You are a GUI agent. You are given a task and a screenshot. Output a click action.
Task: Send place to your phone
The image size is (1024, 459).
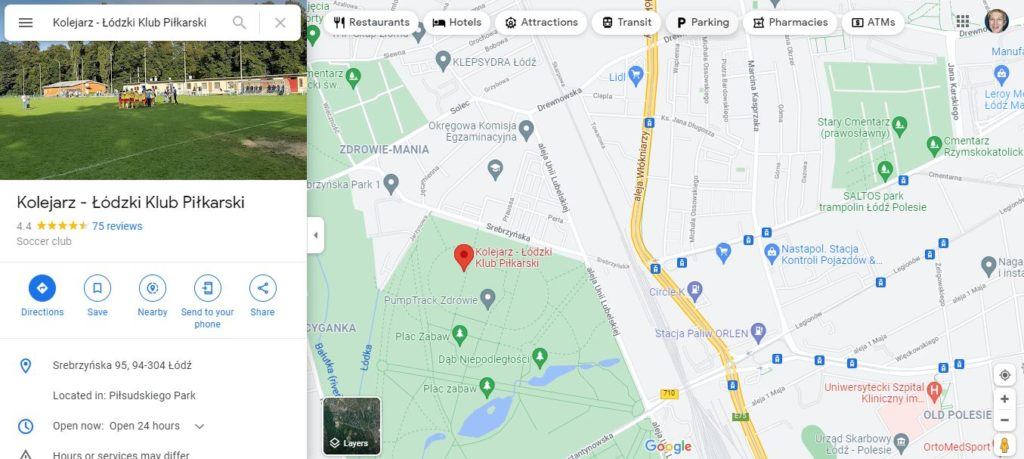pos(208,302)
